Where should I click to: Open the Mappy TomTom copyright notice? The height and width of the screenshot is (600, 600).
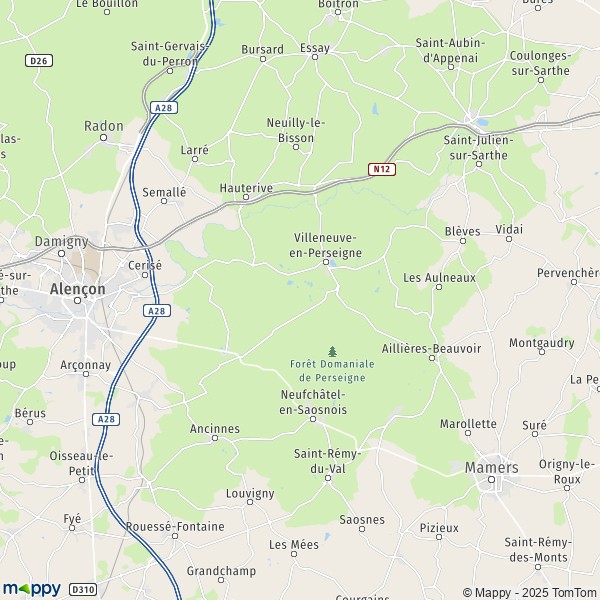[531, 592]
